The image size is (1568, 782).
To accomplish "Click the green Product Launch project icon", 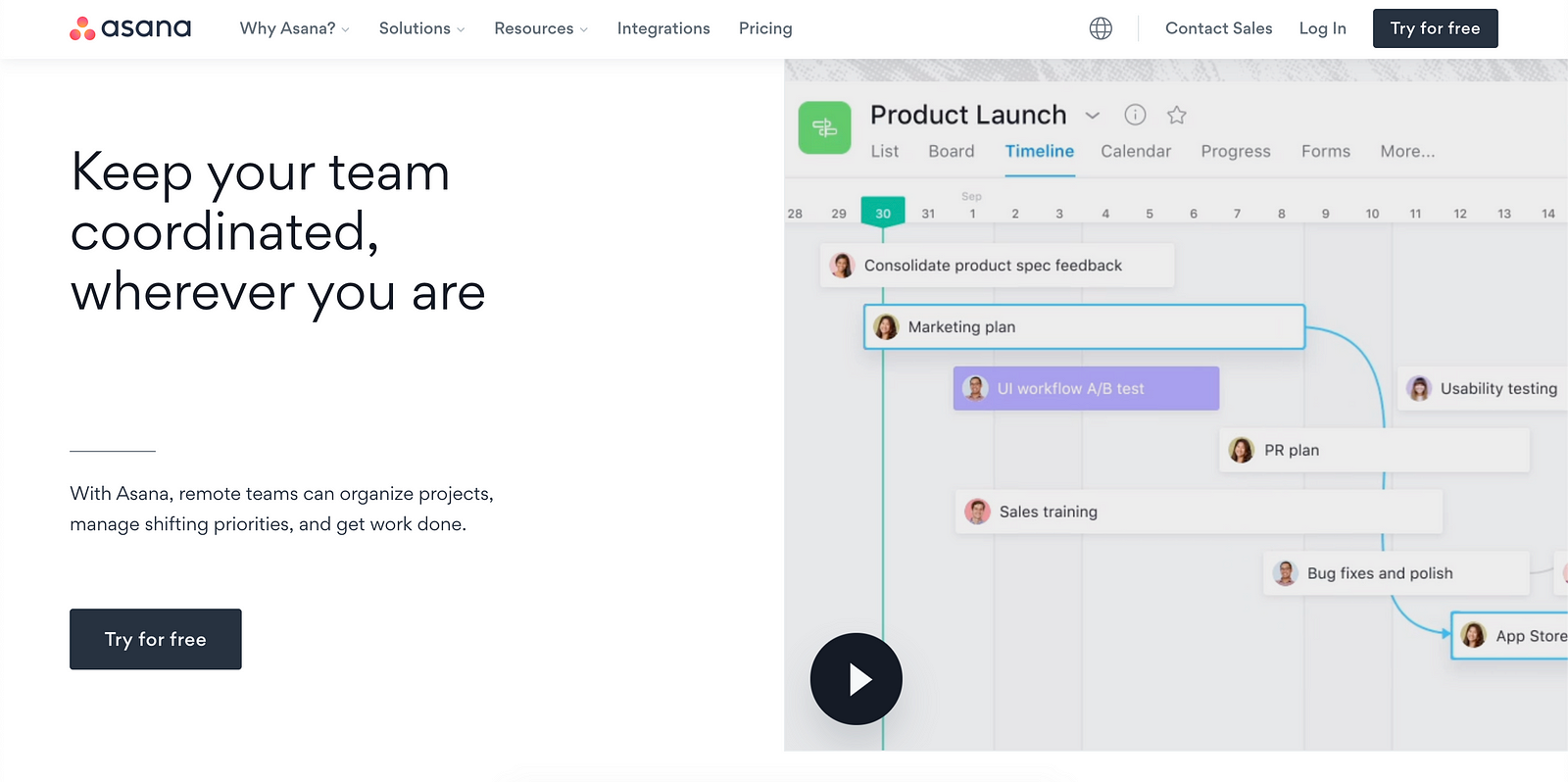I will click(824, 127).
